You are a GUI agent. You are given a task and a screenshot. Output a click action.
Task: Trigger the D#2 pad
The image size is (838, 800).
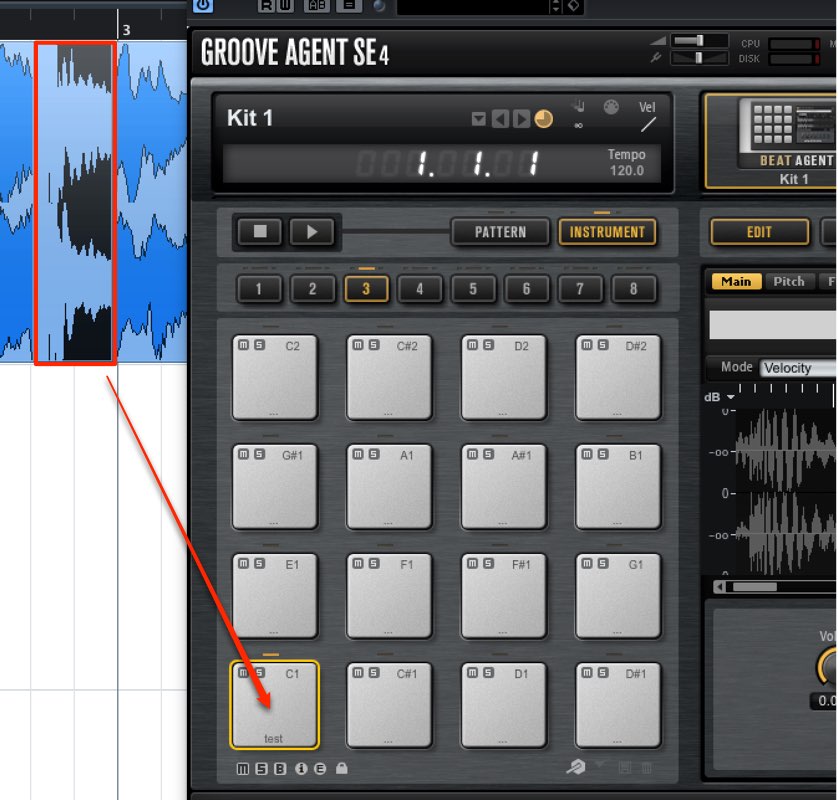tap(618, 377)
